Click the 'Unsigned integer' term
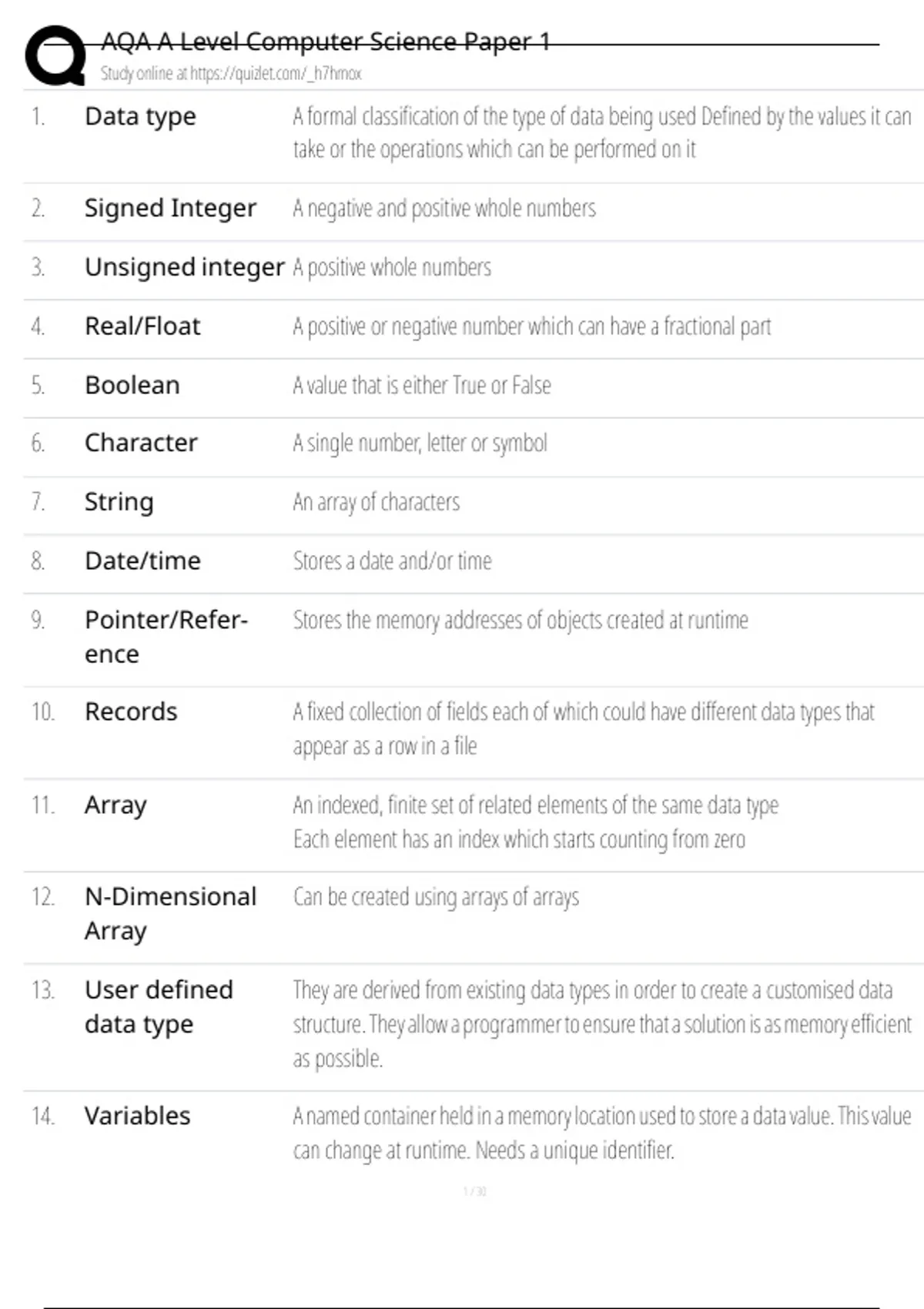924x1309 pixels. coord(185,267)
